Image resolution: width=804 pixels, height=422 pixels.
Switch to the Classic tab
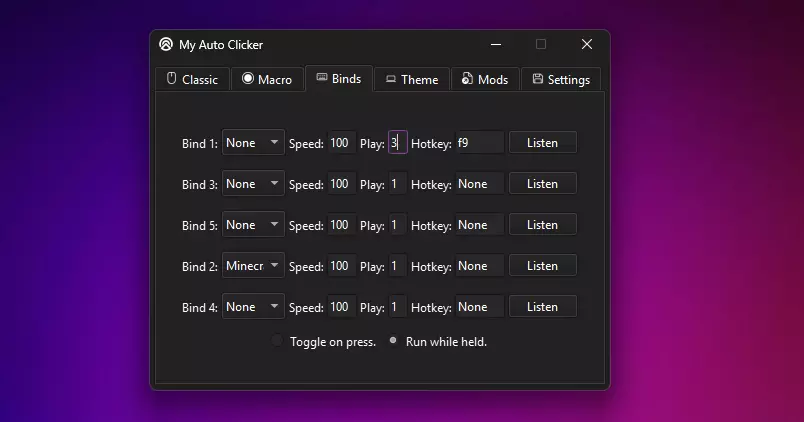click(193, 79)
